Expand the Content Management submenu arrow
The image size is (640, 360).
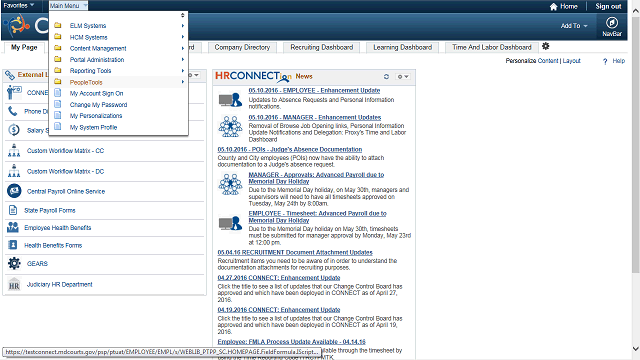click(x=183, y=48)
